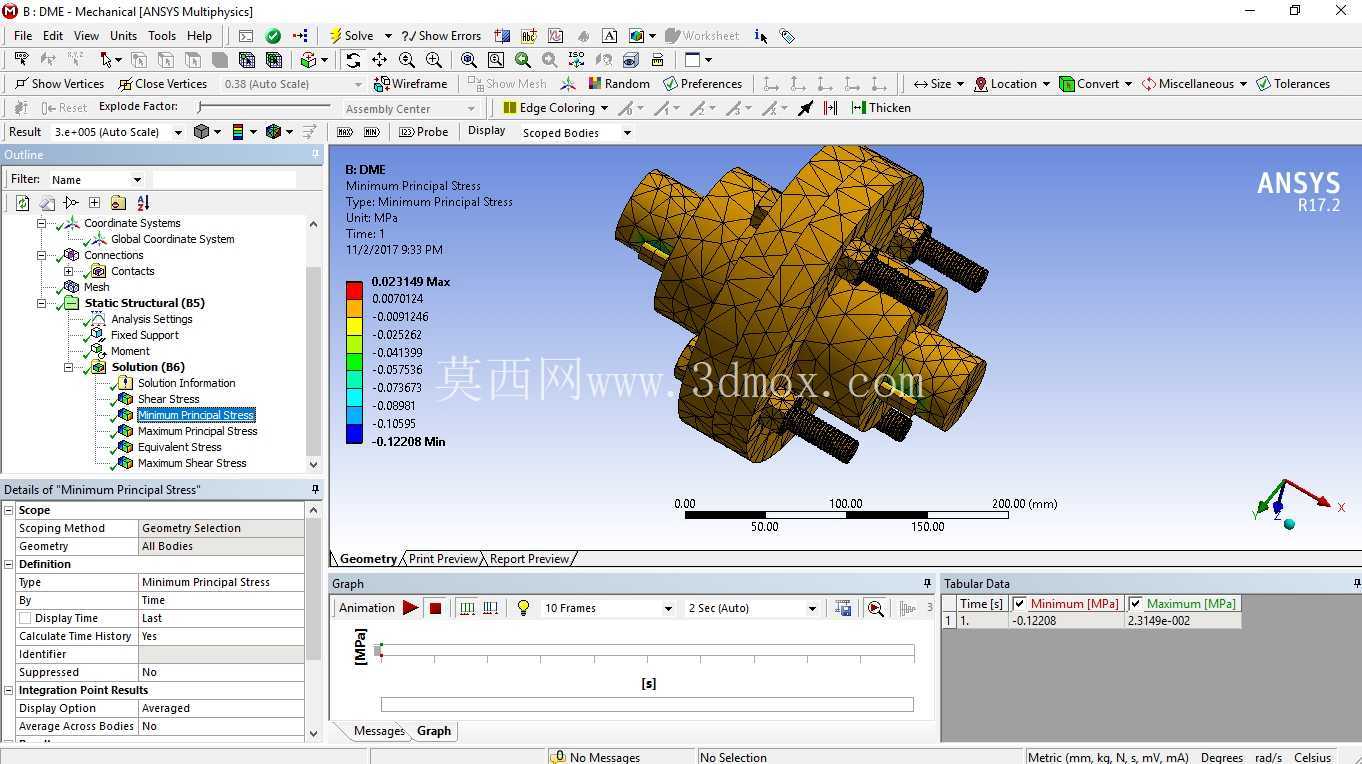1362x764 pixels.
Task: Uncheck the Minimum [MPa] column checkbox
Action: pos(1019,604)
